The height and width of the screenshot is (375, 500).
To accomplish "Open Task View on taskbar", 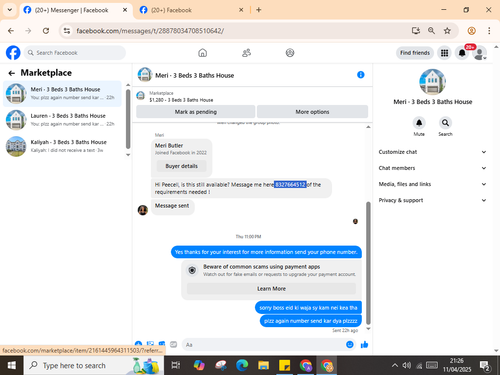I will tap(175, 366).
